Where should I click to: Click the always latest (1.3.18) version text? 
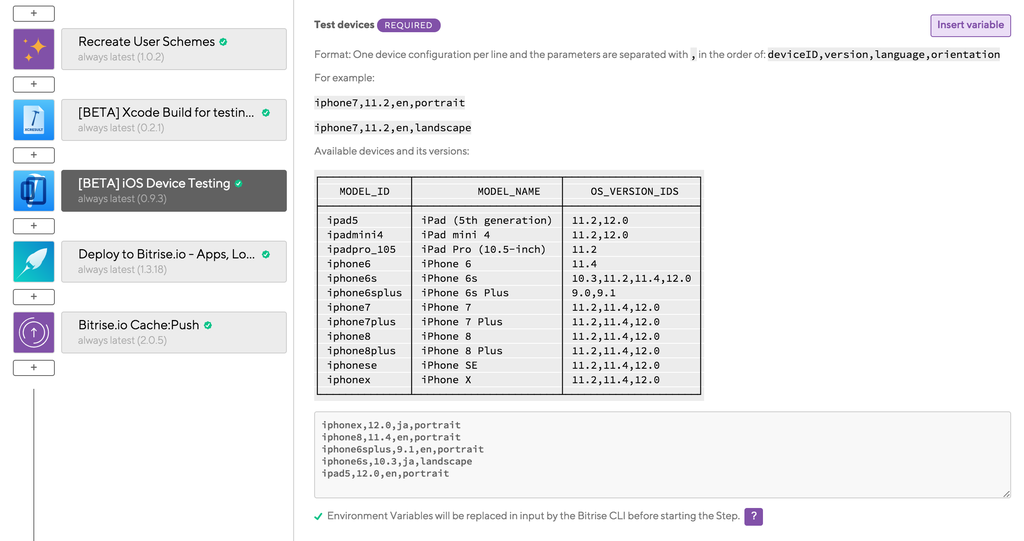pyautogui.click(x=122, y=269)
